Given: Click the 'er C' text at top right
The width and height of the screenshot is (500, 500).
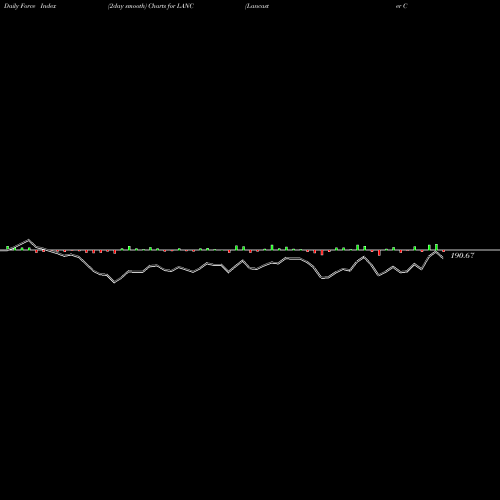Looking at the screenshot, I should (402, 6).
